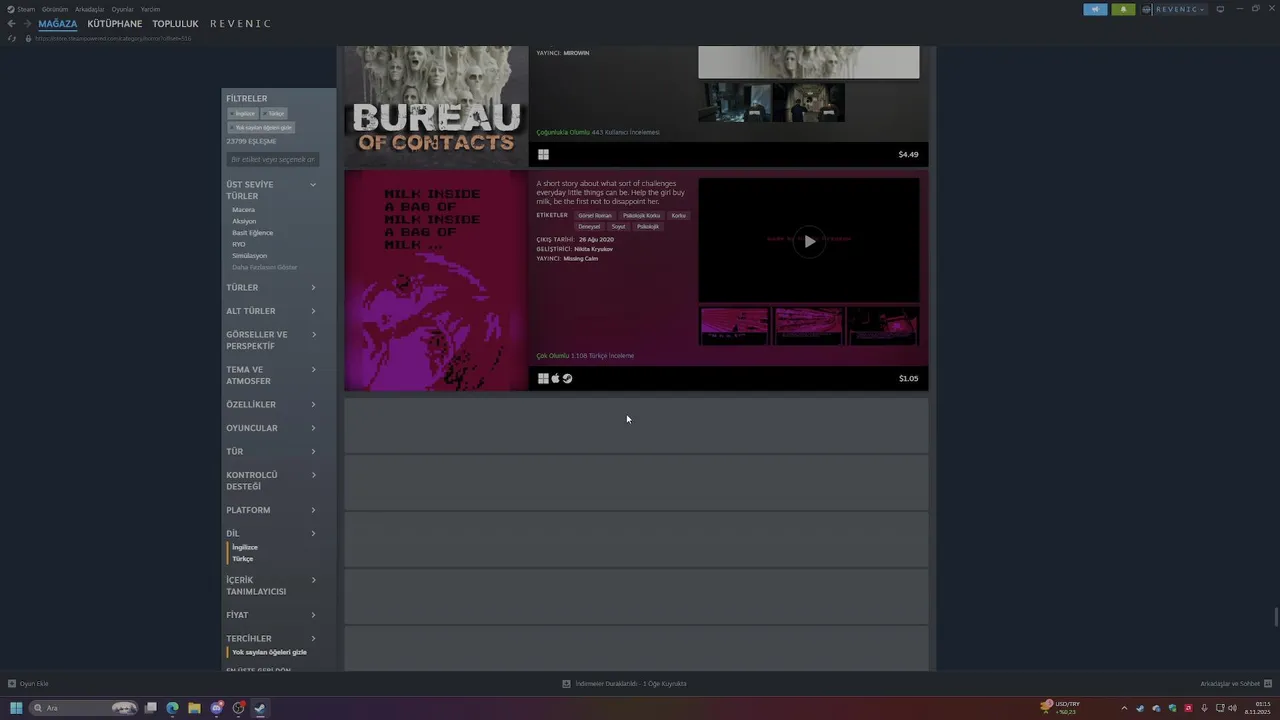The height and width of the screenshot is (720, 1280).
Task: Open the Görünüm menu
Action: click(x=55, y=9)
